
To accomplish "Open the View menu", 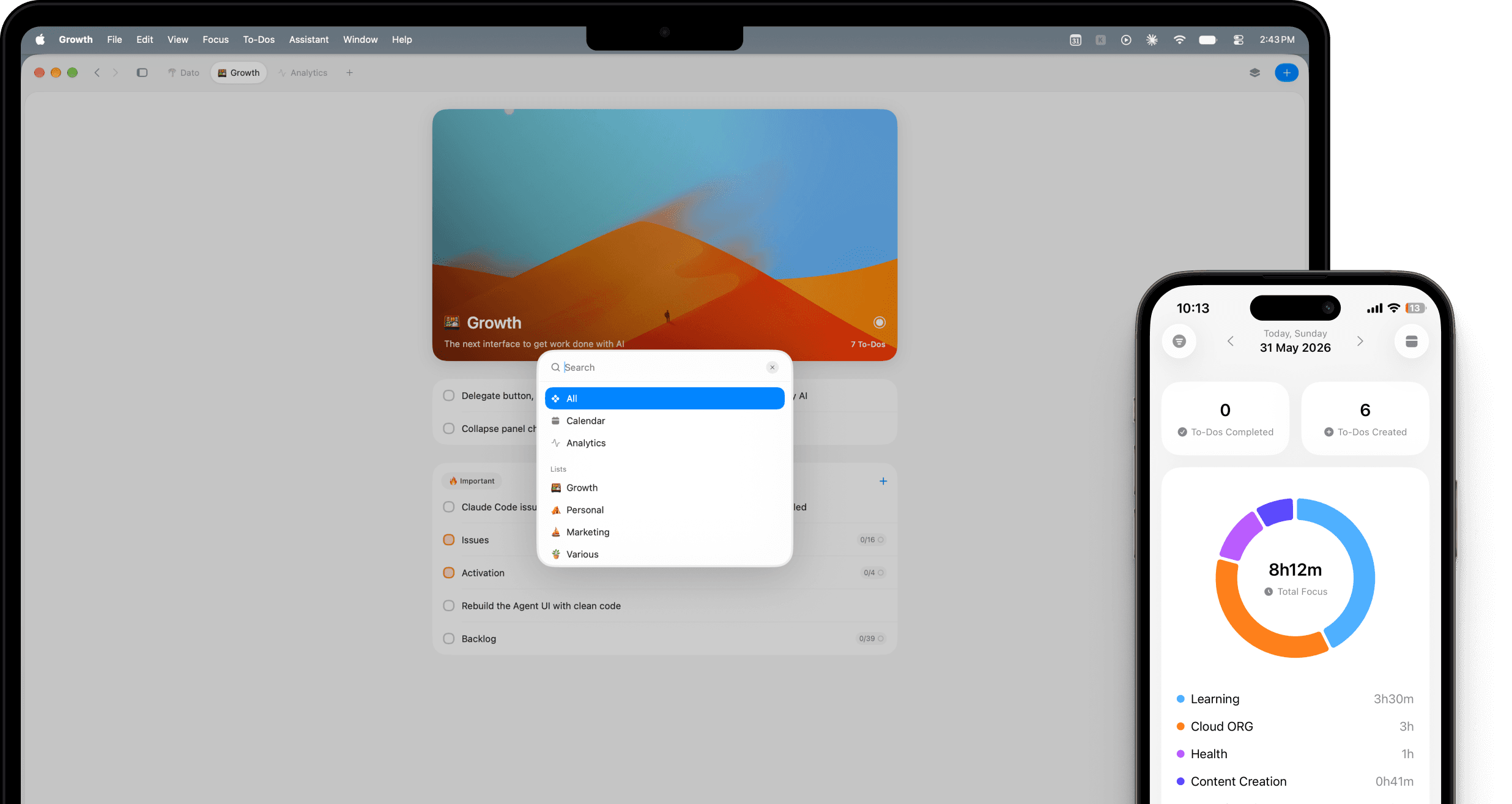I will (x=178, y=39).
